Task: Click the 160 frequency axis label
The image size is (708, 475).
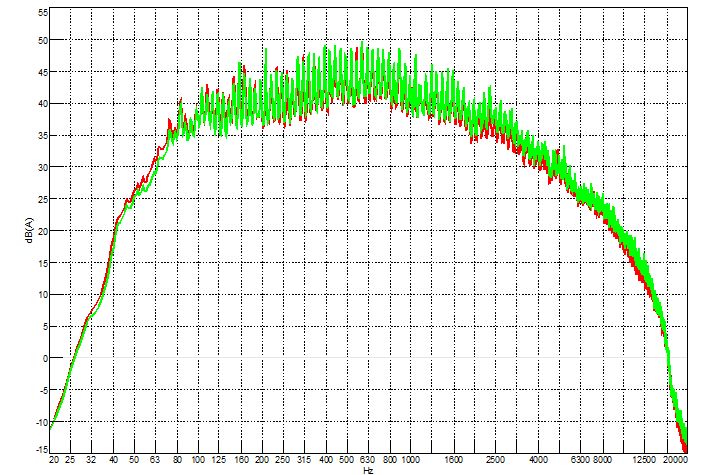Action: 240,460
